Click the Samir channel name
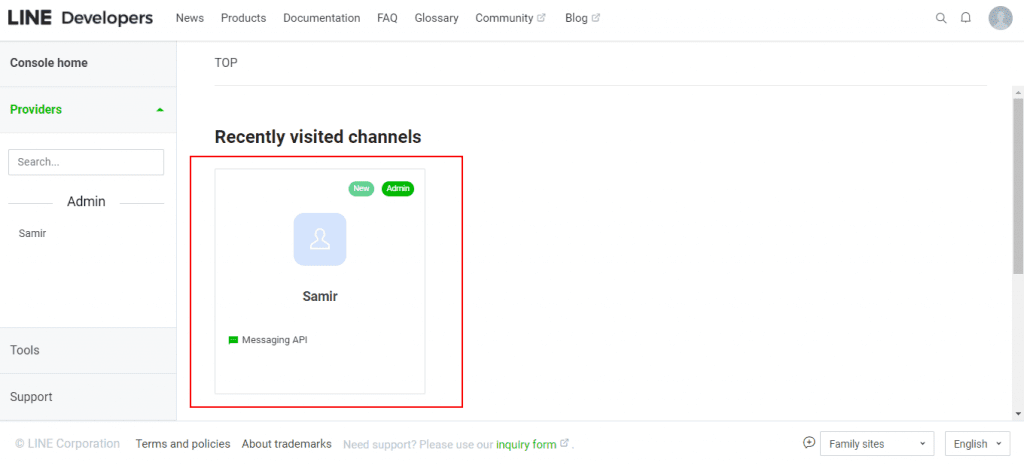Viewport: 1024px width, 465px height. 320,297
